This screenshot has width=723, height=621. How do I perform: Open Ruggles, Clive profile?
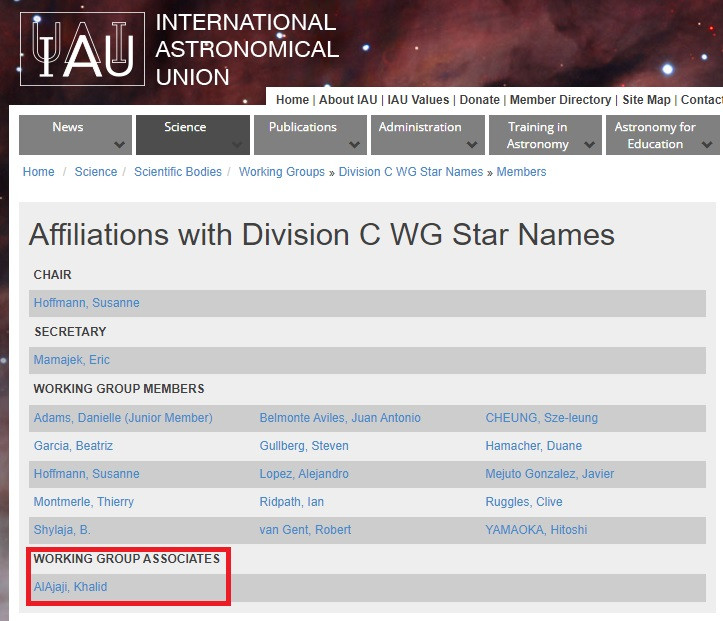coord(524,502)
